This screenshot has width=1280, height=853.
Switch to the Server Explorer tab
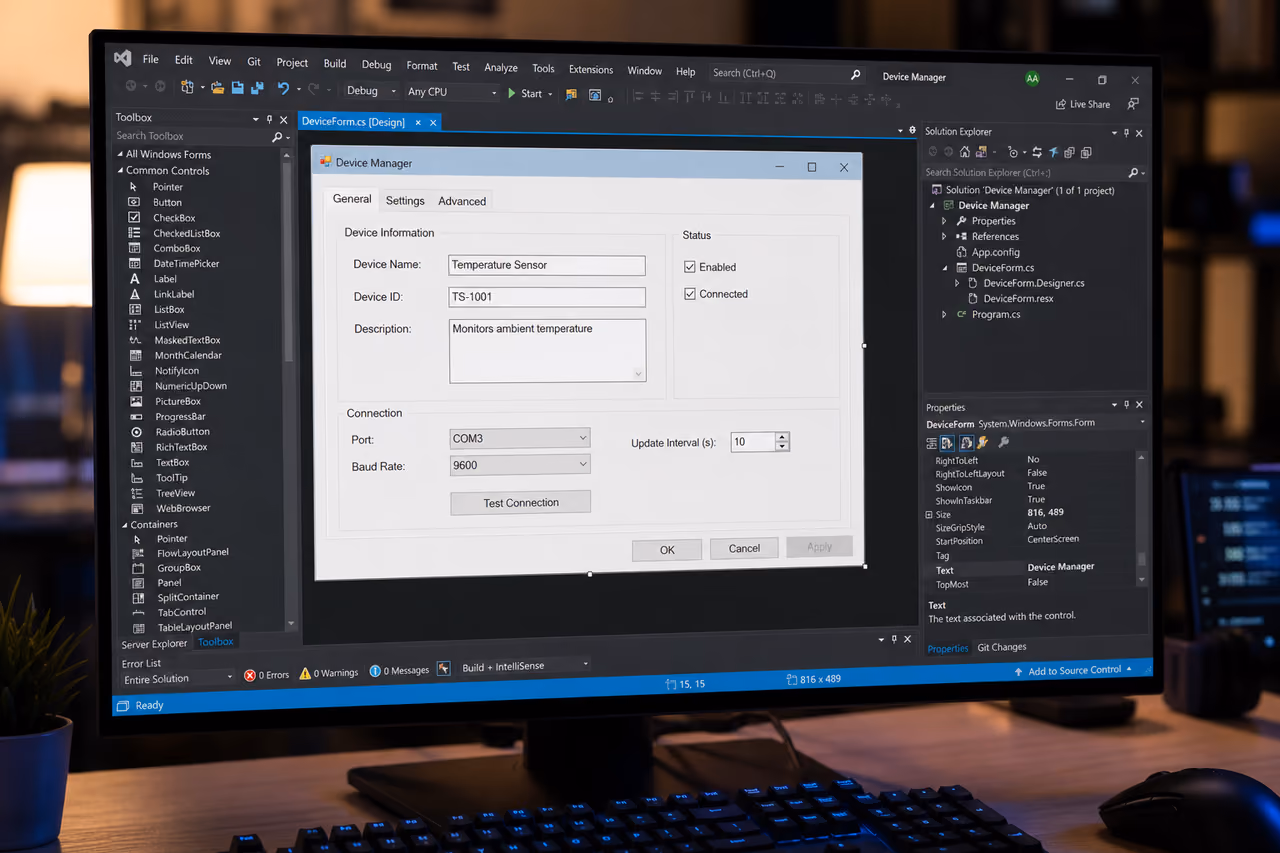pos(155,644)
